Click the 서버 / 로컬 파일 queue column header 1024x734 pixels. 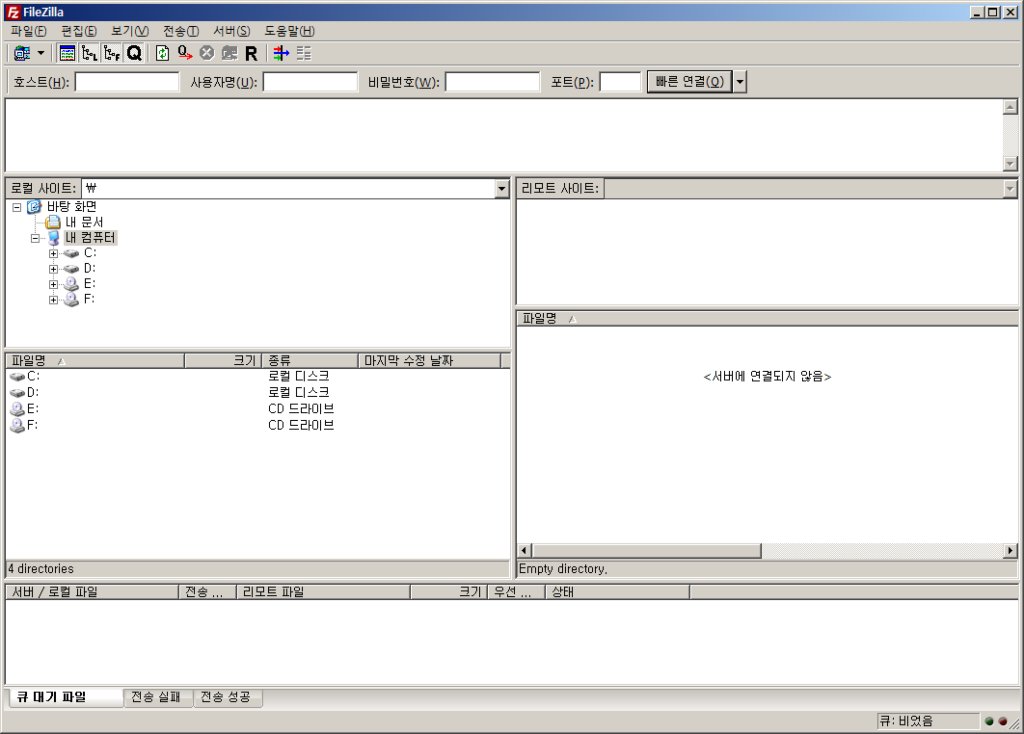pyautogui.click(x=92, y=592)
